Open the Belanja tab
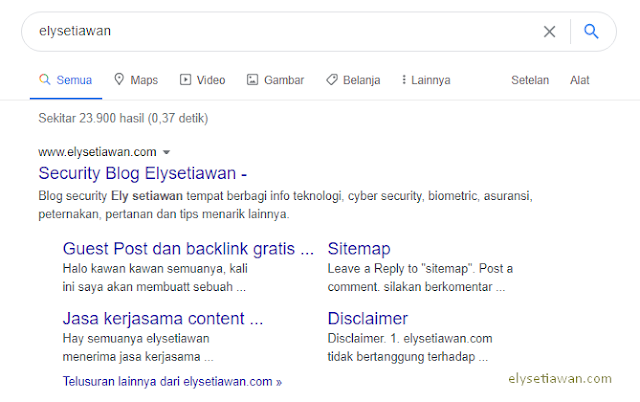The image size is (640, 402). tap(353, 80)
